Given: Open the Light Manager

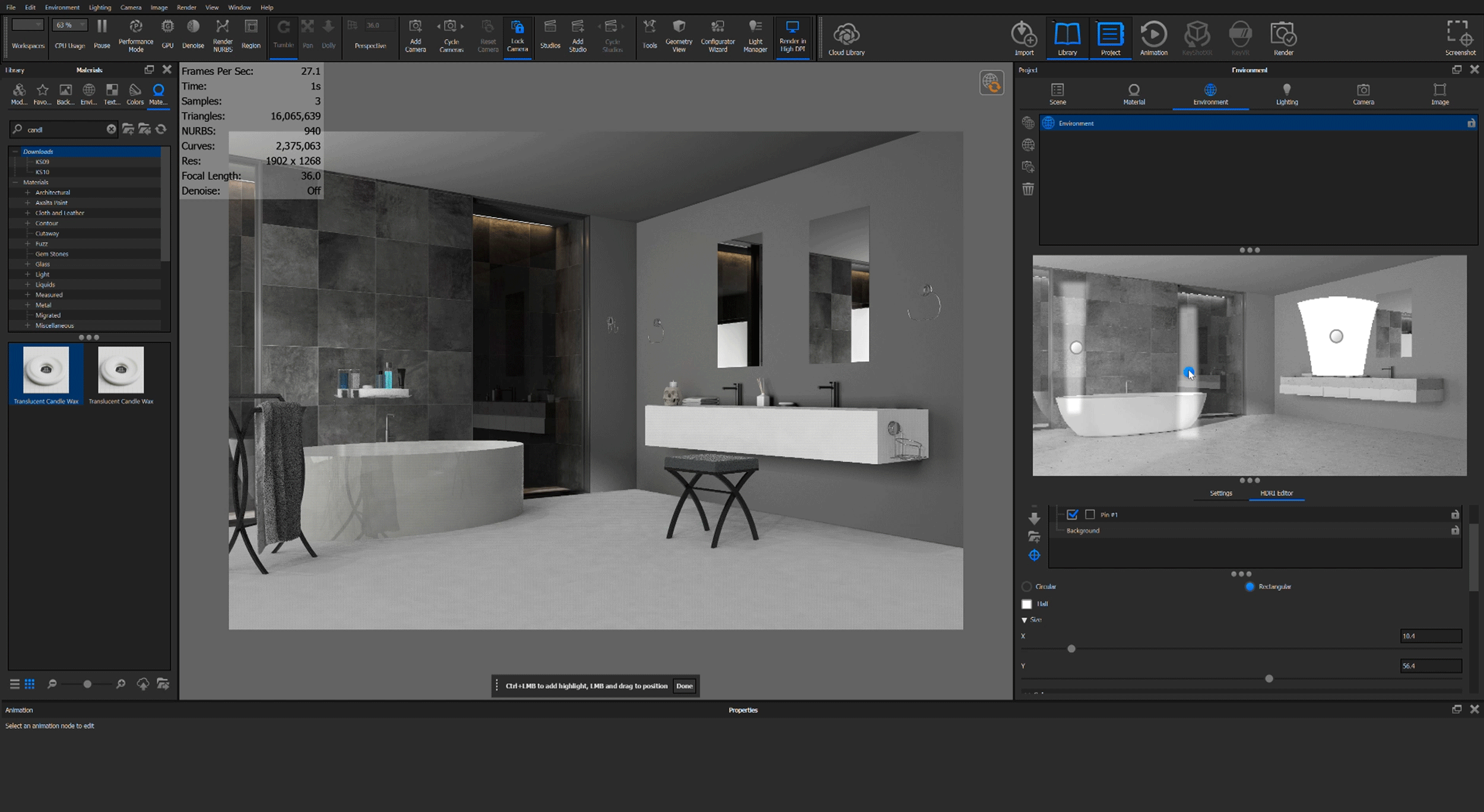Looking at the screenshot, I should 755,37.
